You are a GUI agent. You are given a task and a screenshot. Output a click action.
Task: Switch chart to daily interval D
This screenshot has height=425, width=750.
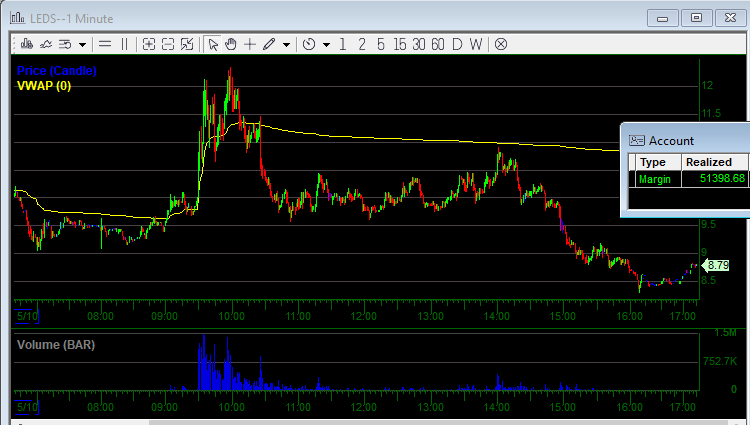[457, 44]
